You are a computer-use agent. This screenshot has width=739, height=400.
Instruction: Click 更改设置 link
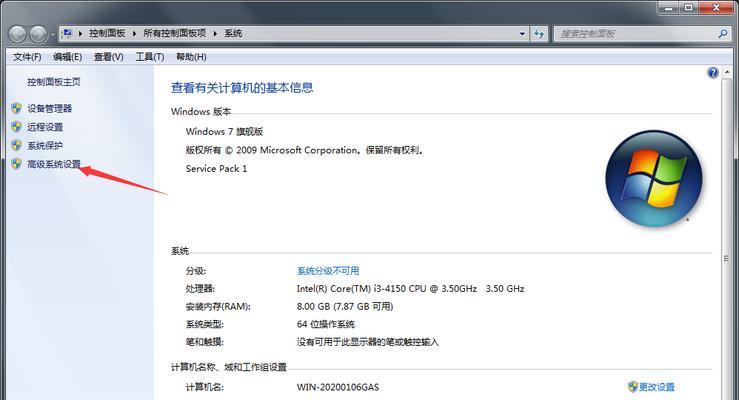[x=657, y=387]
